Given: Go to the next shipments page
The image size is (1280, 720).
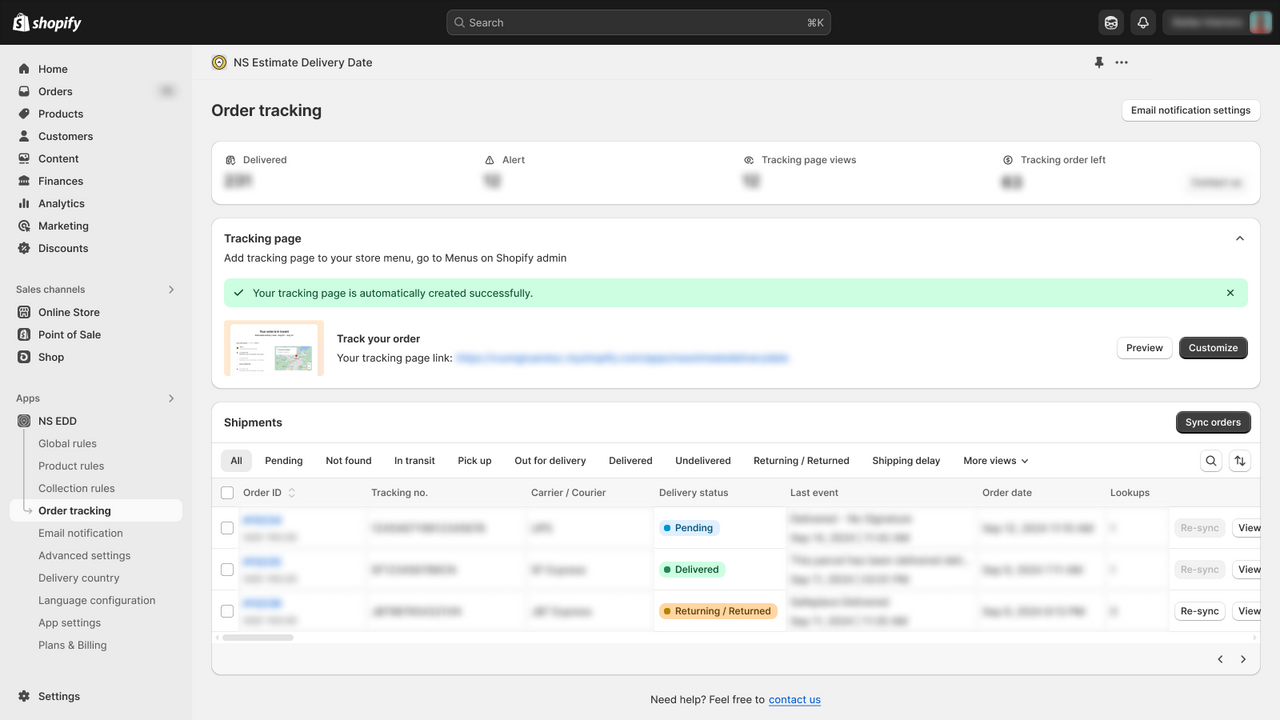Looking at the screenshot, I should click(1243, 659).
